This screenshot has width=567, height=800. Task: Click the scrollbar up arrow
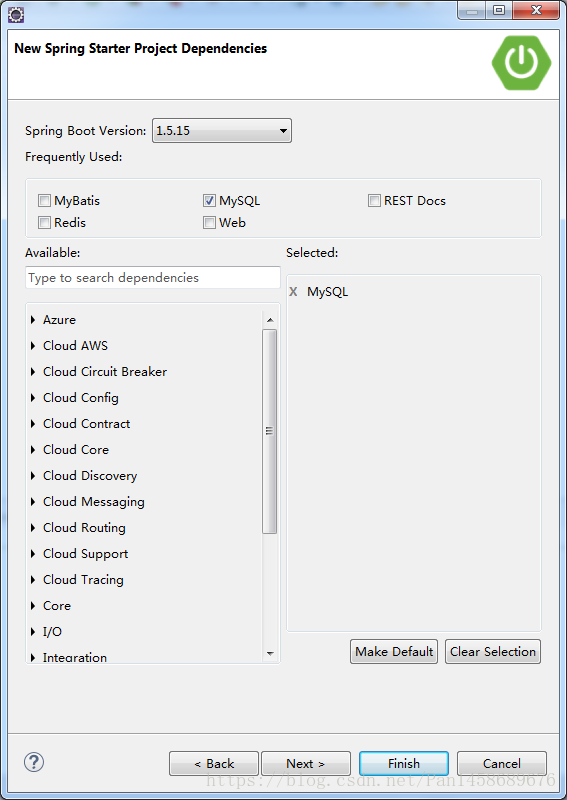tap(270, 320)
